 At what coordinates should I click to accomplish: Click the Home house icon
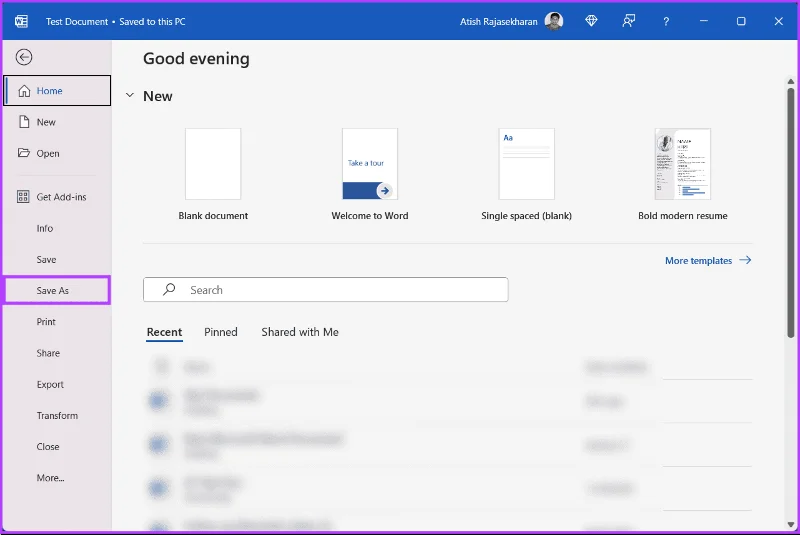pos(24,91)
